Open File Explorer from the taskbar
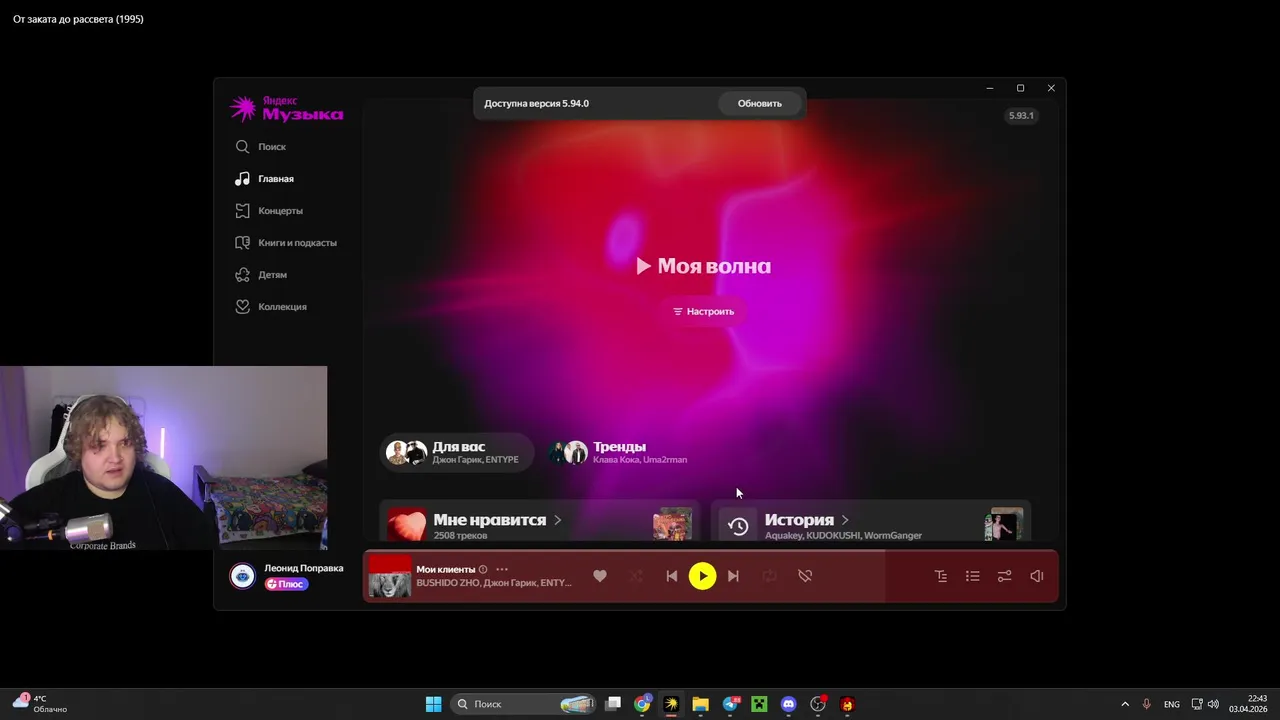Screen dimensions: 1280x720 click(x=700, y=704)
